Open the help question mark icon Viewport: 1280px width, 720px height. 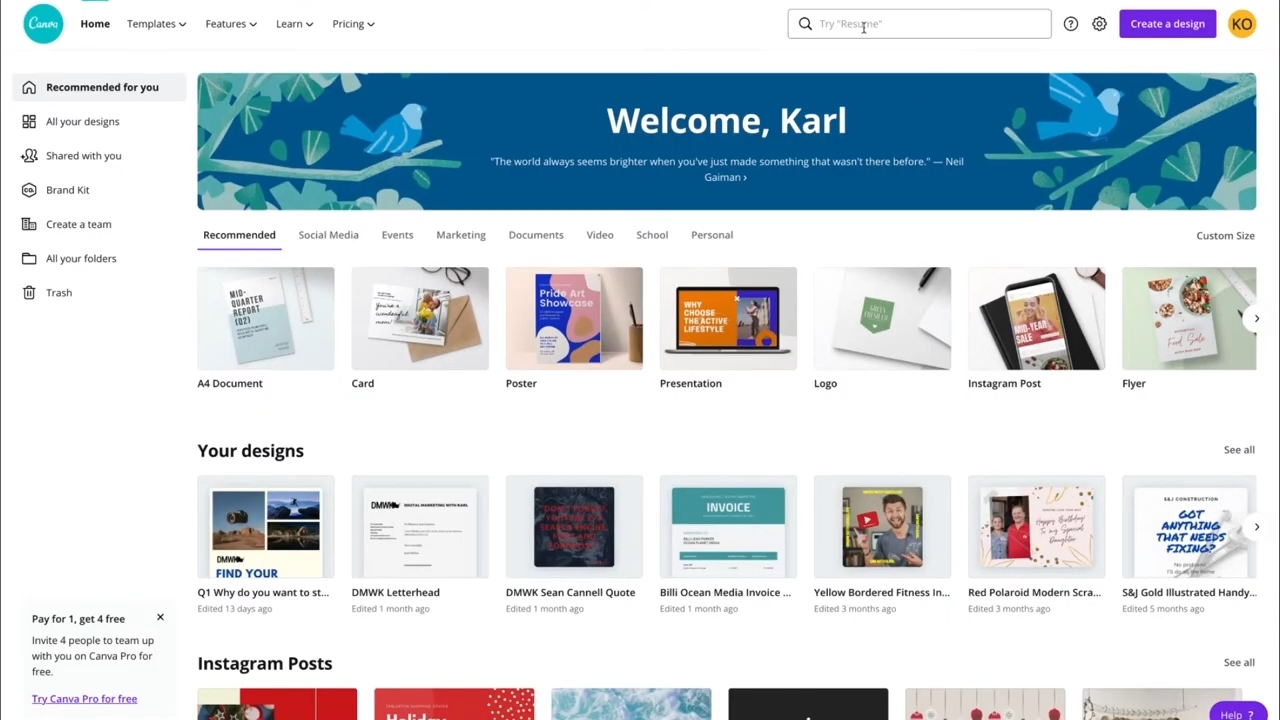1071,24
